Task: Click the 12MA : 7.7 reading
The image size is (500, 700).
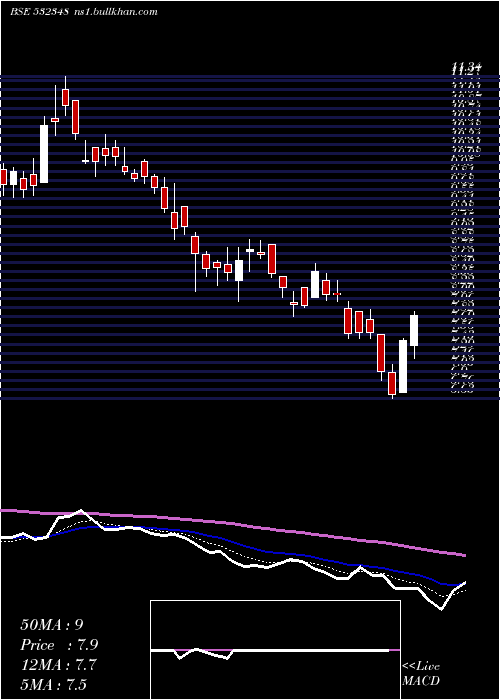Action: 56,664
